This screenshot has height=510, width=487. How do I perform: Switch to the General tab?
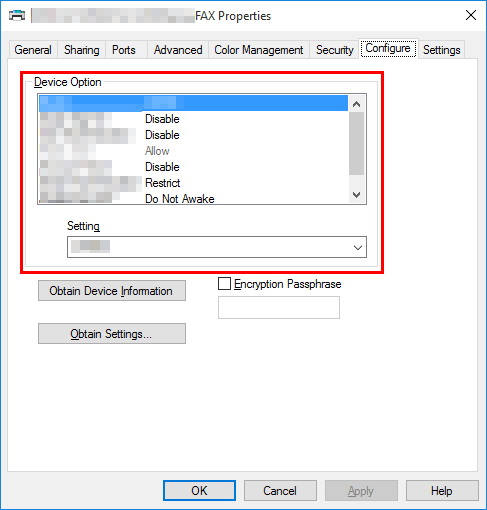tap(33, 50)
